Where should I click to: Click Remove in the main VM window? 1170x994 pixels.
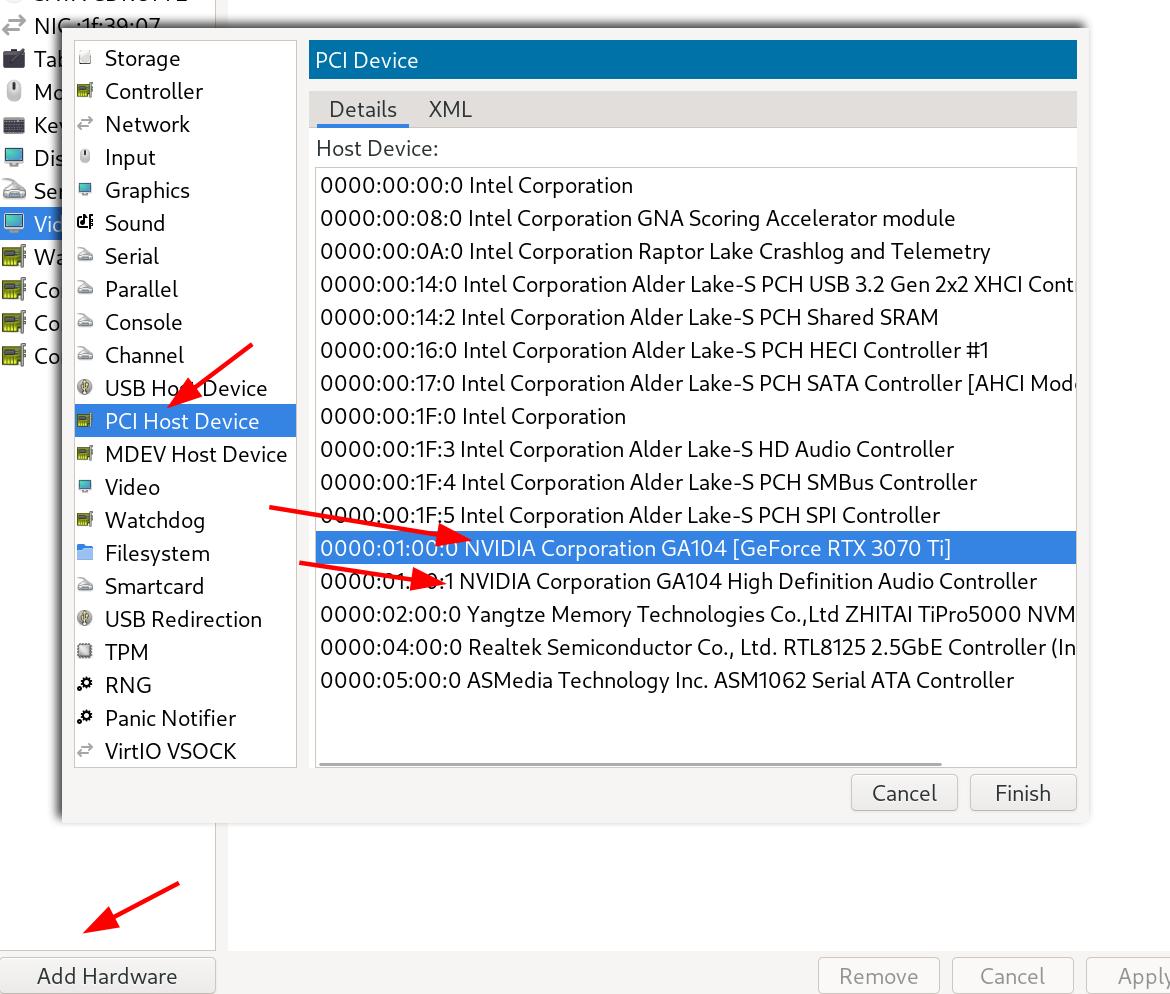coord(878,975)
